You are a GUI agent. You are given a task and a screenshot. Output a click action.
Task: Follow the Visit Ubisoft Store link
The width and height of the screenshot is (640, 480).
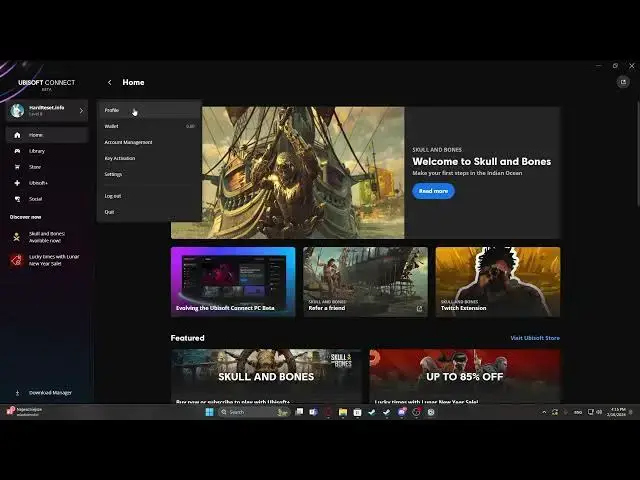tap(535, 338)
